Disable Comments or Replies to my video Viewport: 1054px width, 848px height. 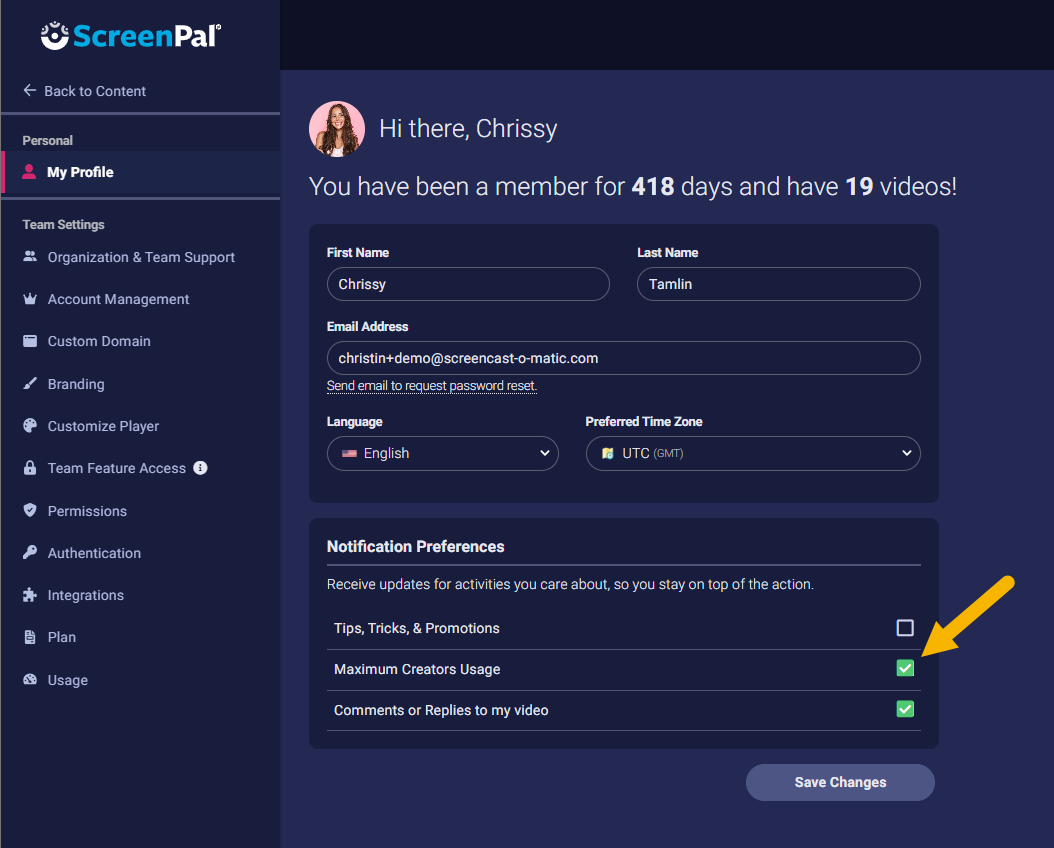coord(905,709)
